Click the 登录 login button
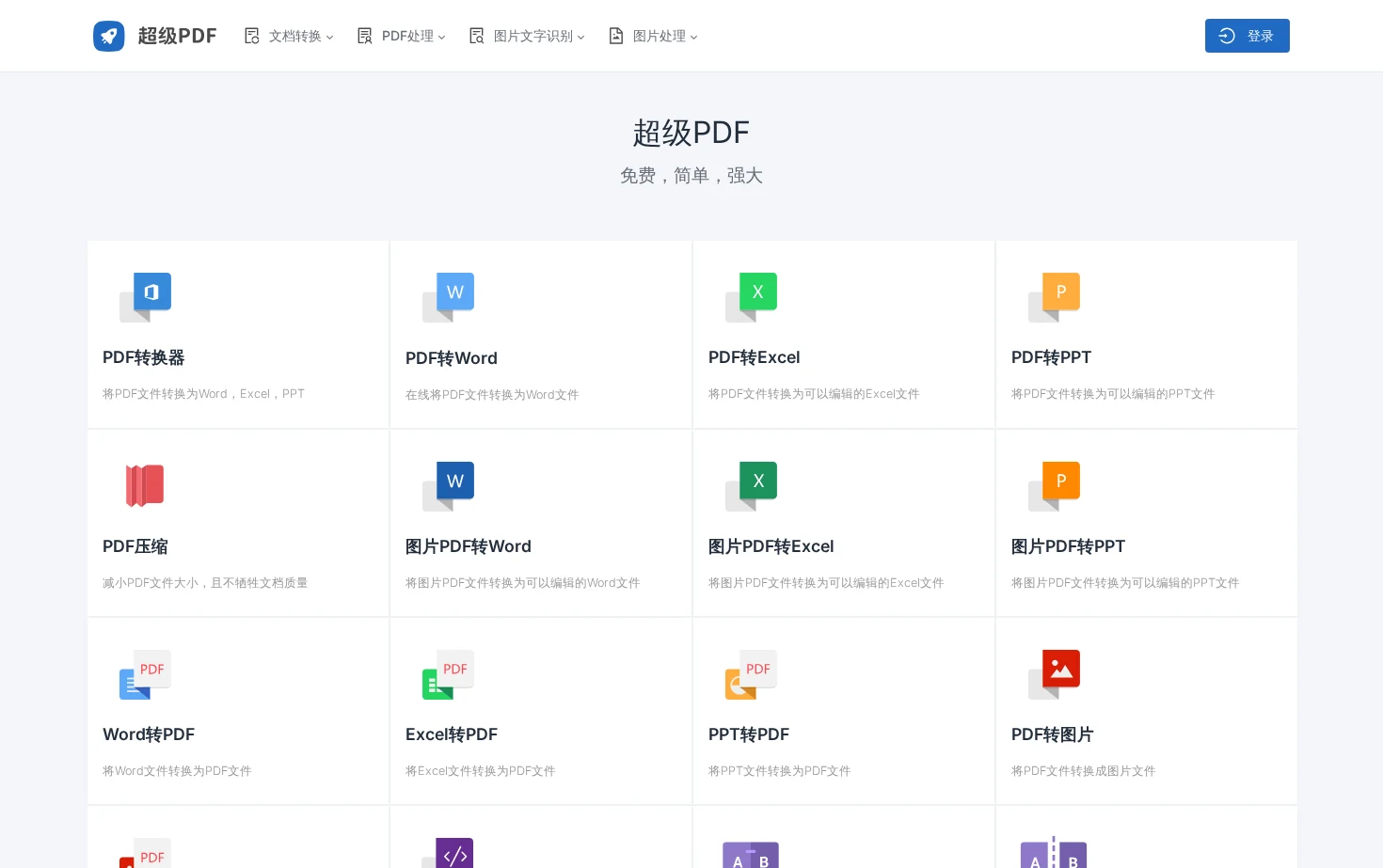This screenshot has height=868, width=1383. (x=1248, y=36)
